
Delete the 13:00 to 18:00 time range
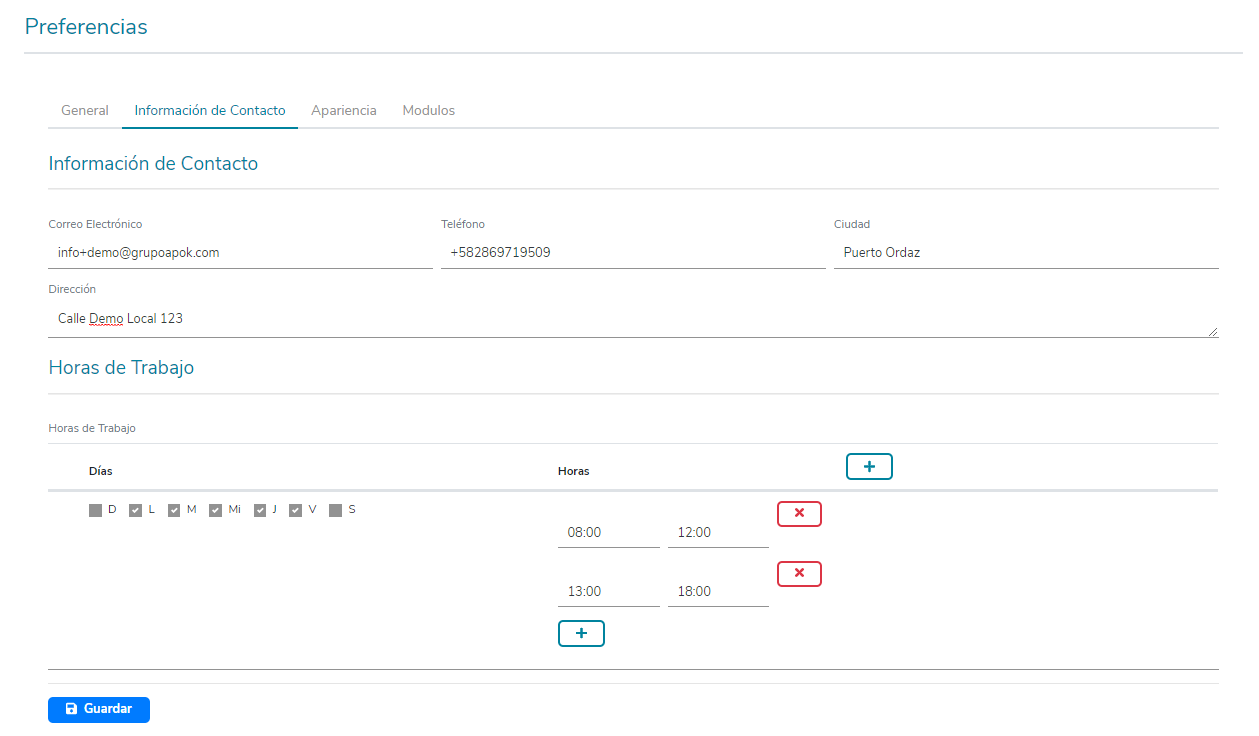(799, 574)
